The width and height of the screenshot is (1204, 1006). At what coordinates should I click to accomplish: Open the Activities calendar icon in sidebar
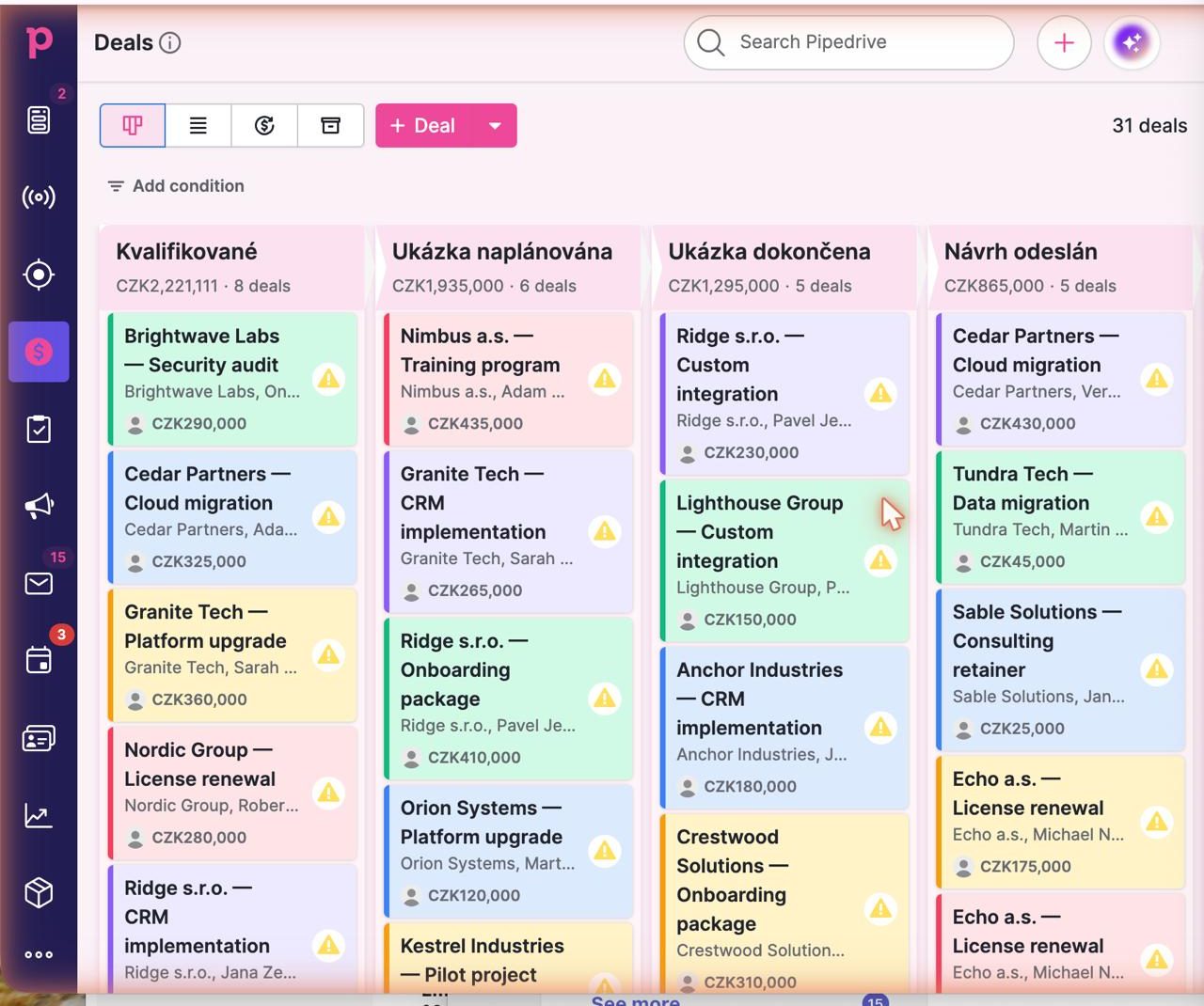pos(39,660)
